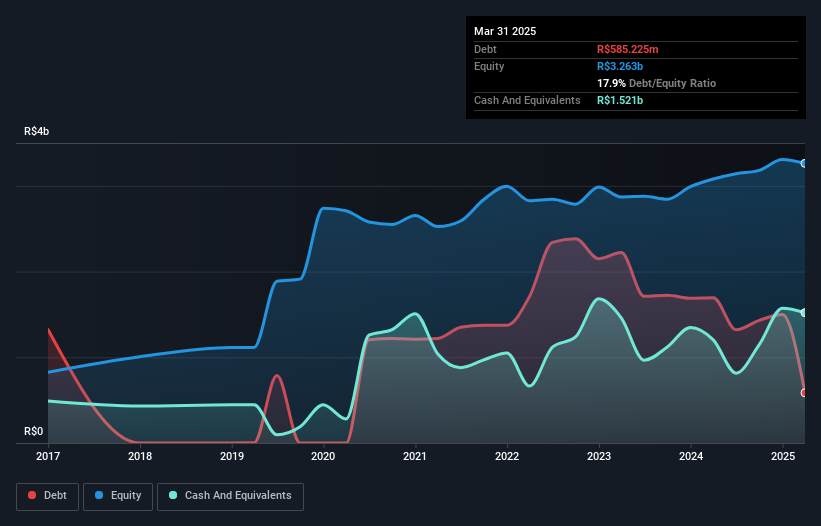
Task: Toggle Cash And Equivalents legend button
Action: [x=230, y=496]
